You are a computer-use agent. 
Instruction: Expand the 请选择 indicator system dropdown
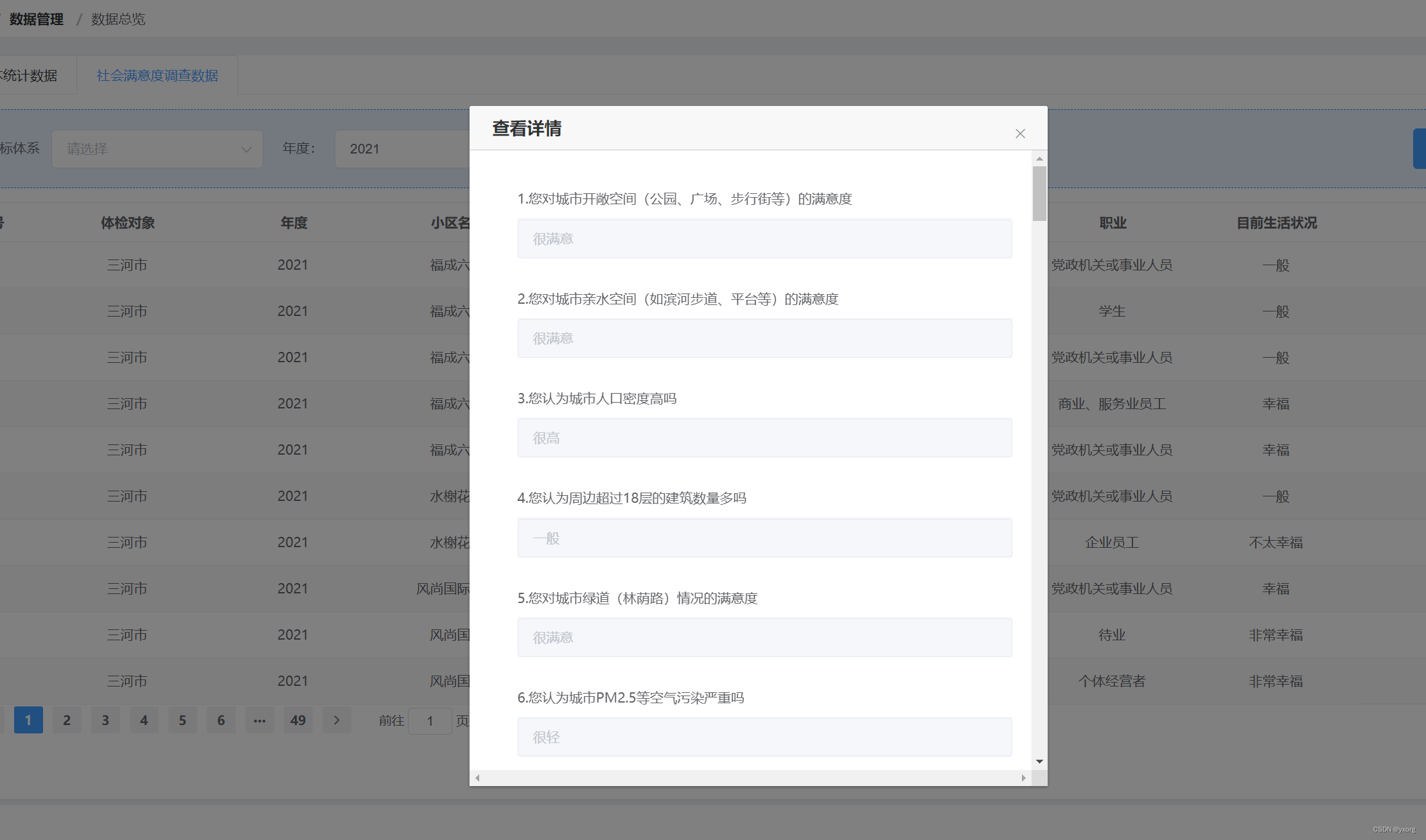157,149
